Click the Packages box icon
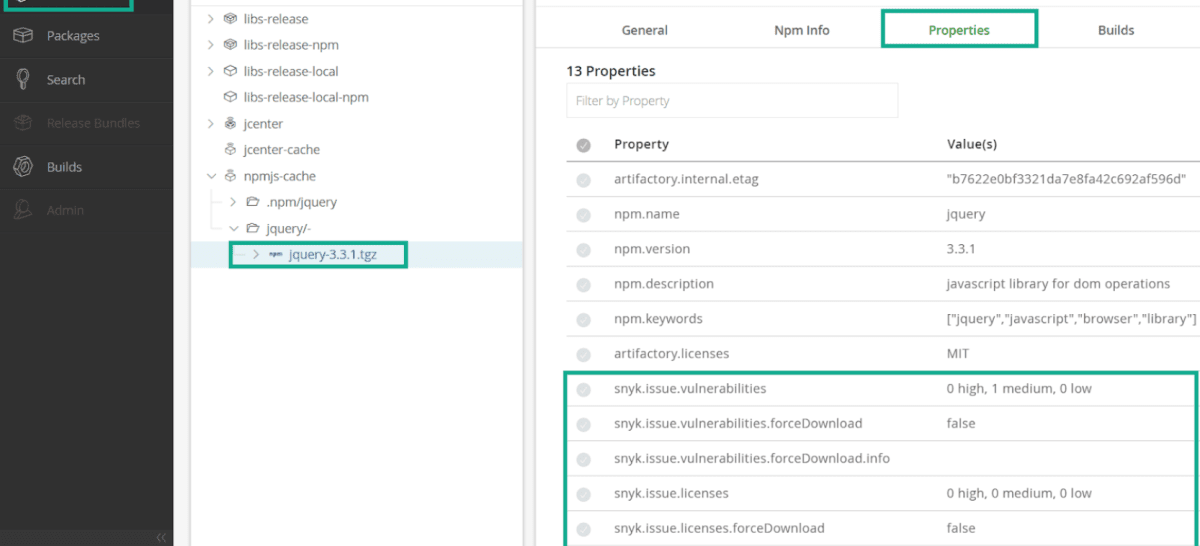The width and height of the screenshot is (1200, 546). [x=23, y=36]
